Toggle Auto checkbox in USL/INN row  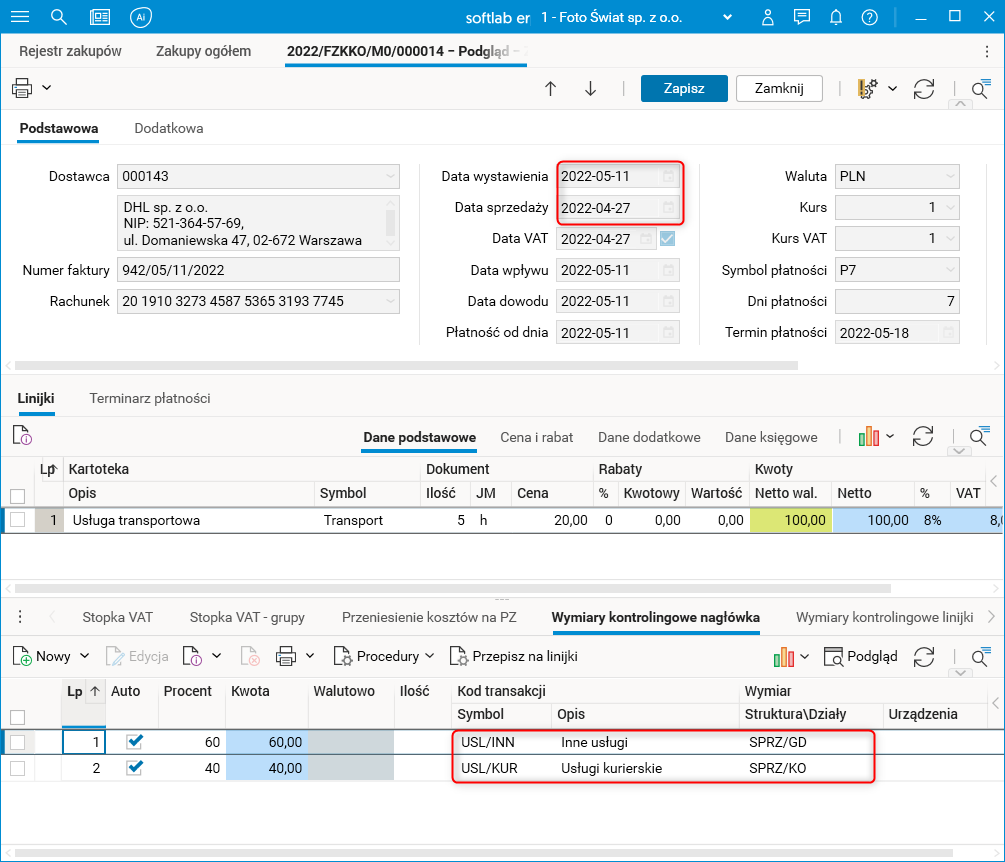pos(134,742)
